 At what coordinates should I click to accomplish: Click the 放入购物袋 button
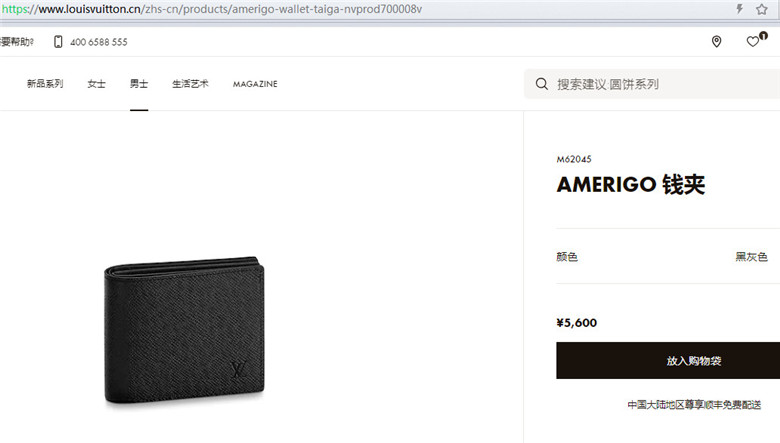coord(668,360)
